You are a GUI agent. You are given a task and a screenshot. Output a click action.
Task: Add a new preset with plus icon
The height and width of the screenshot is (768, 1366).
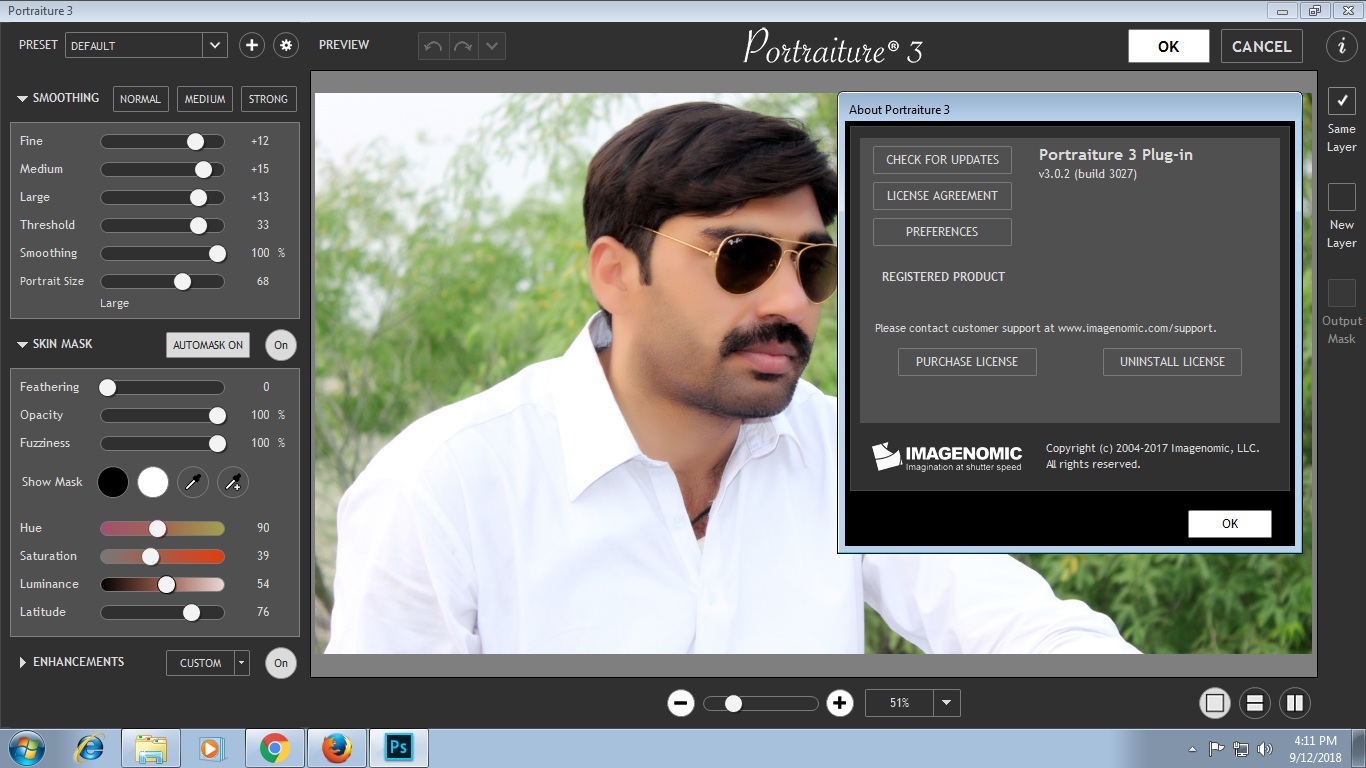(252, 45)
